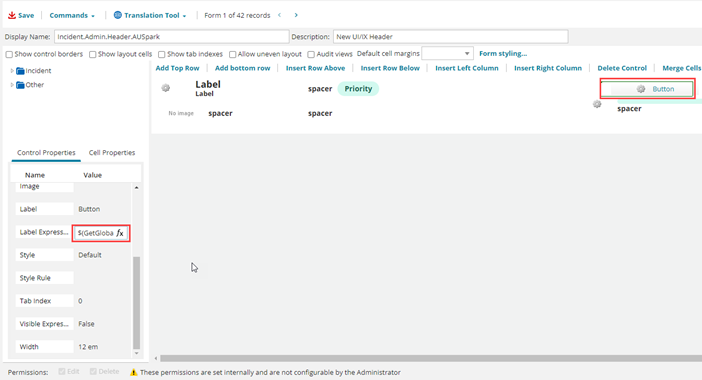
Task: Expand the Incident tree node
Action: 12,71
